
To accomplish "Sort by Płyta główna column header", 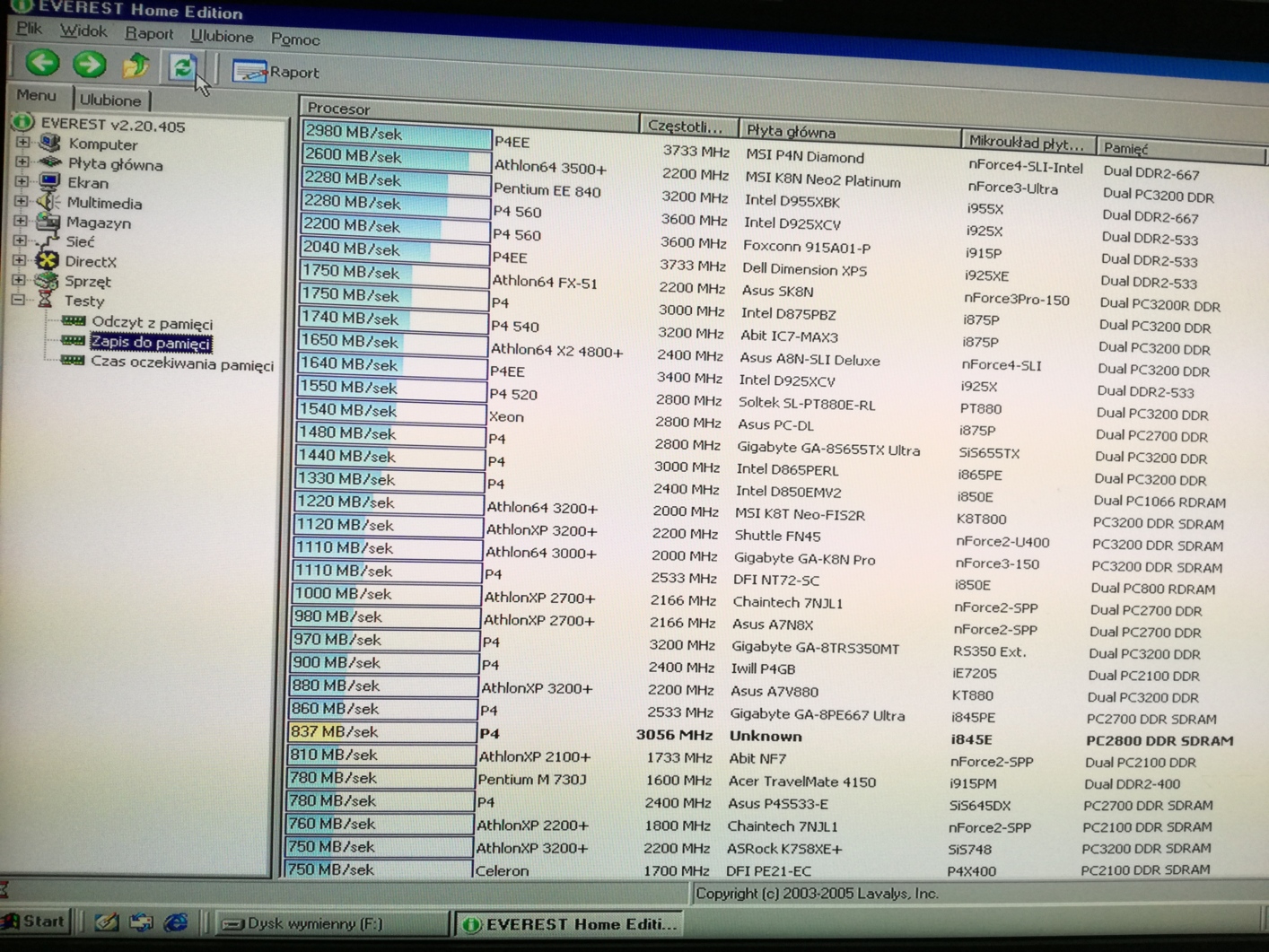I will [x=848, y=133].
